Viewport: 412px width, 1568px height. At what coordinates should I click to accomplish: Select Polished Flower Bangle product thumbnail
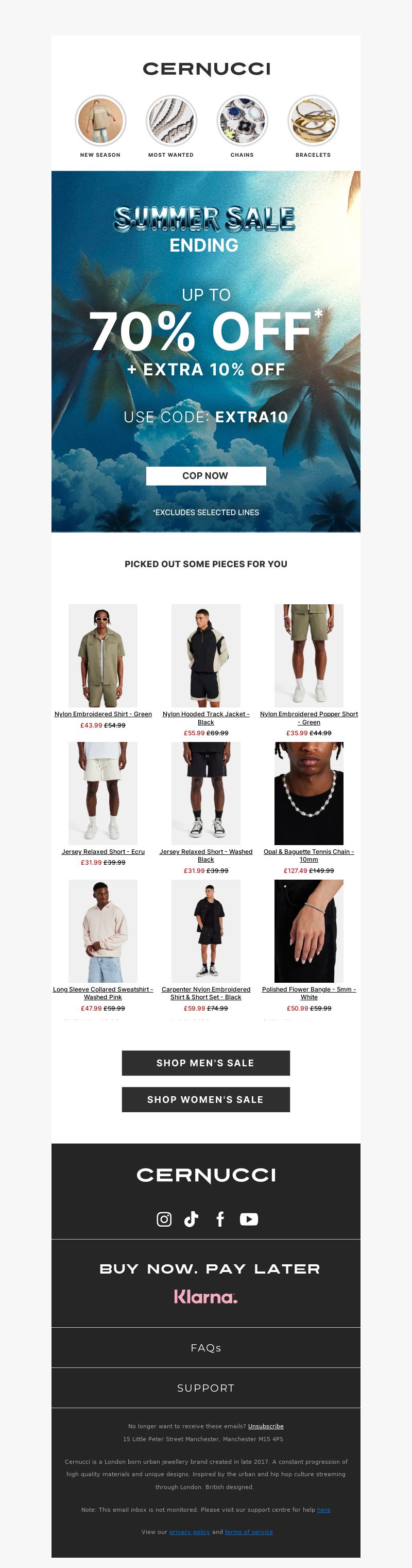click(308, 930)
